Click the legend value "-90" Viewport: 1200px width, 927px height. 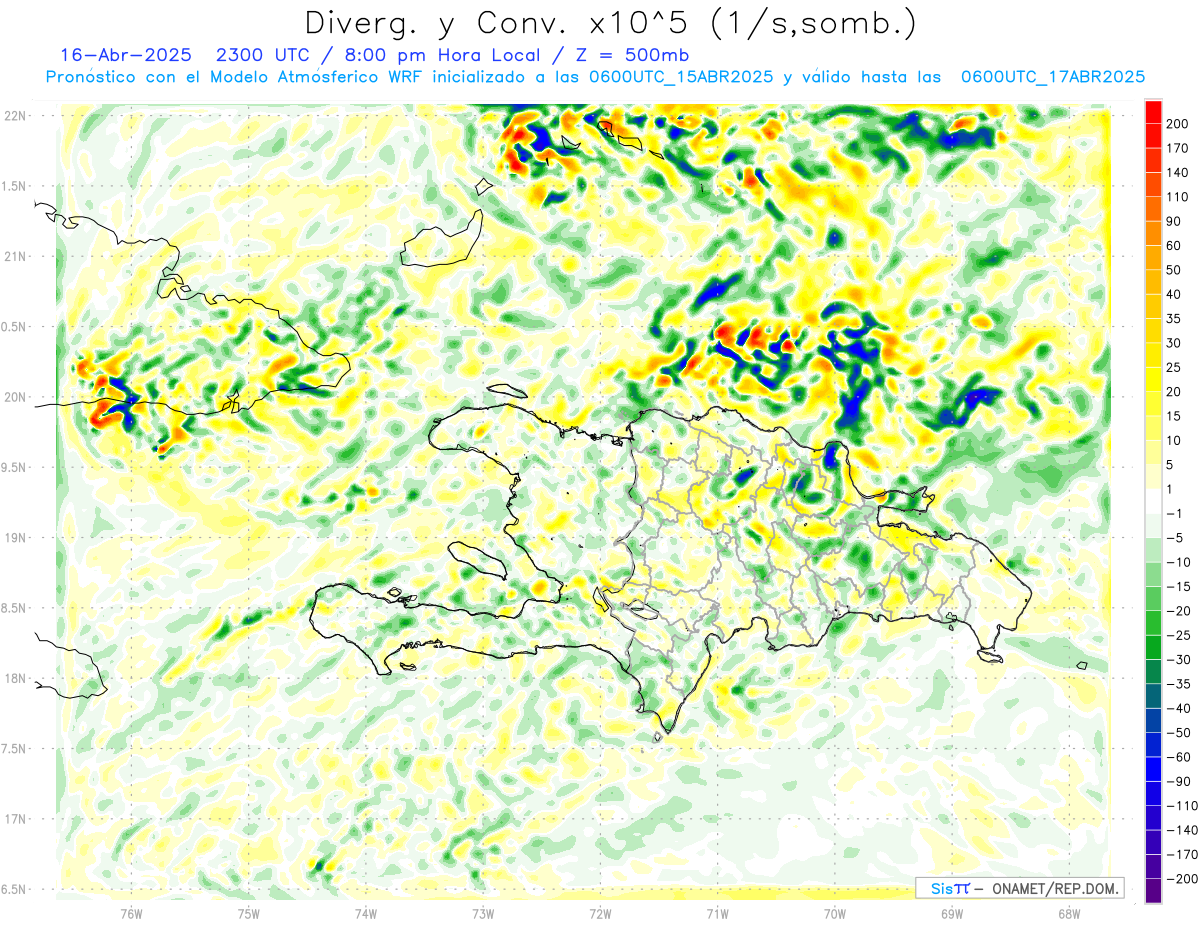coord(1178,782)
